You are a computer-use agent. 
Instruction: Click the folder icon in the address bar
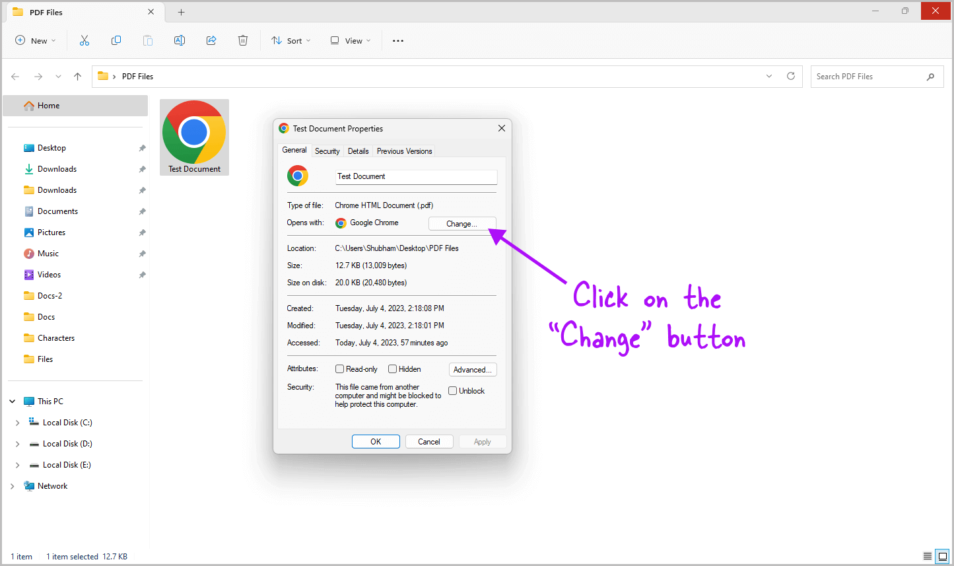[x=103, y=76]
